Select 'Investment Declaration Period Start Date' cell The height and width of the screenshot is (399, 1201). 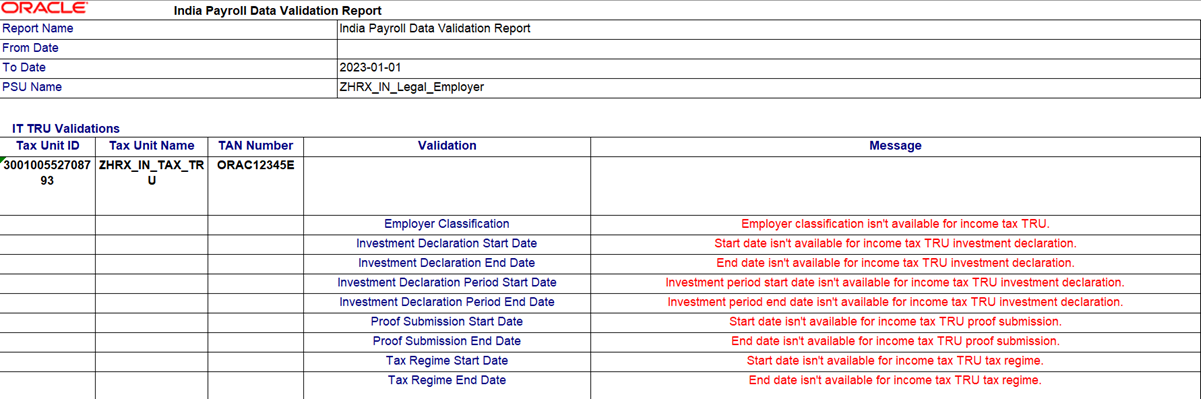[x=447, y=282]
